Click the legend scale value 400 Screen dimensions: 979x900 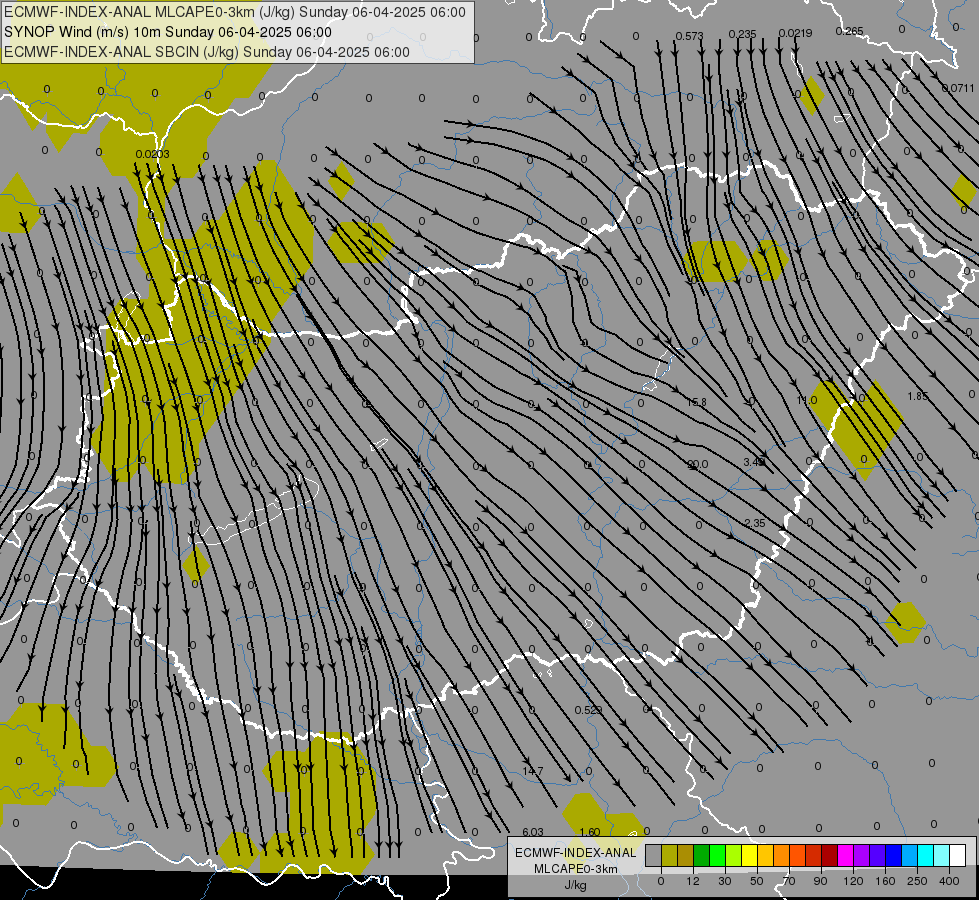pyautogui.click(x=949, y=881)
